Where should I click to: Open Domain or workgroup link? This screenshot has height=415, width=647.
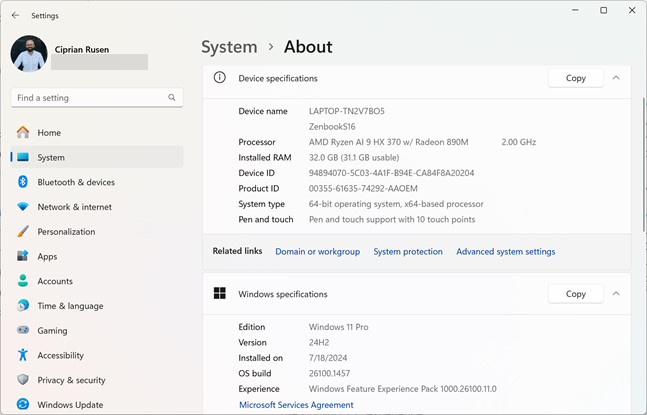[x=318, y=252]
